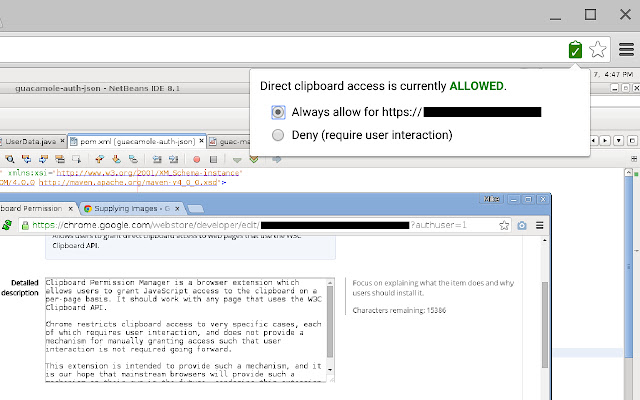Click the Check XML green arrow icon
The image size is (640, 400).
tap(237, 160)
